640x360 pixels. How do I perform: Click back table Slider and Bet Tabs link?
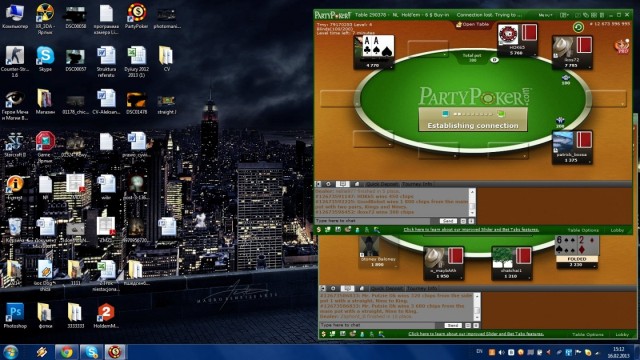[x=476, y=334]
